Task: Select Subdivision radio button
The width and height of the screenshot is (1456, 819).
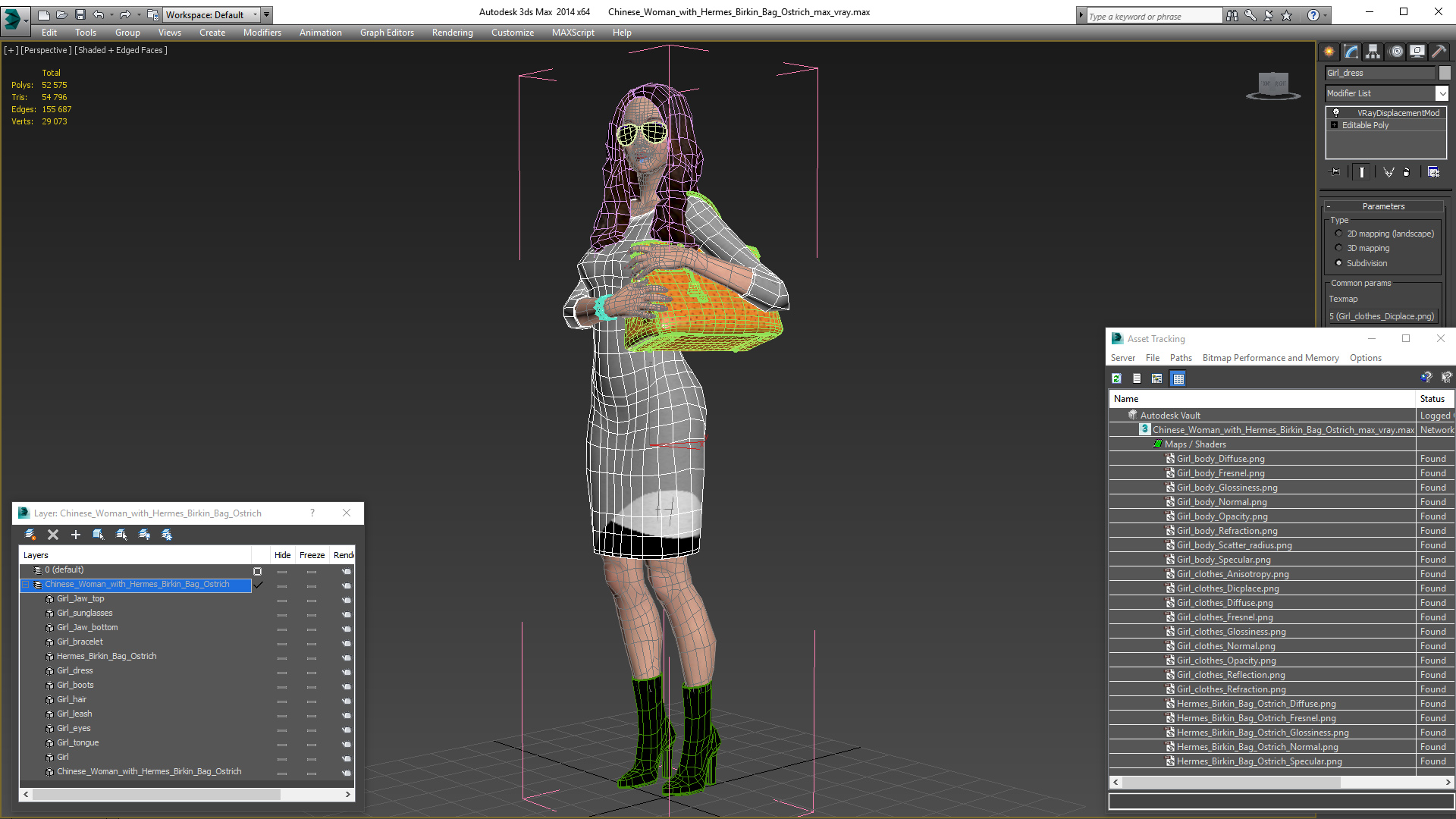Action: [1338, 263]
